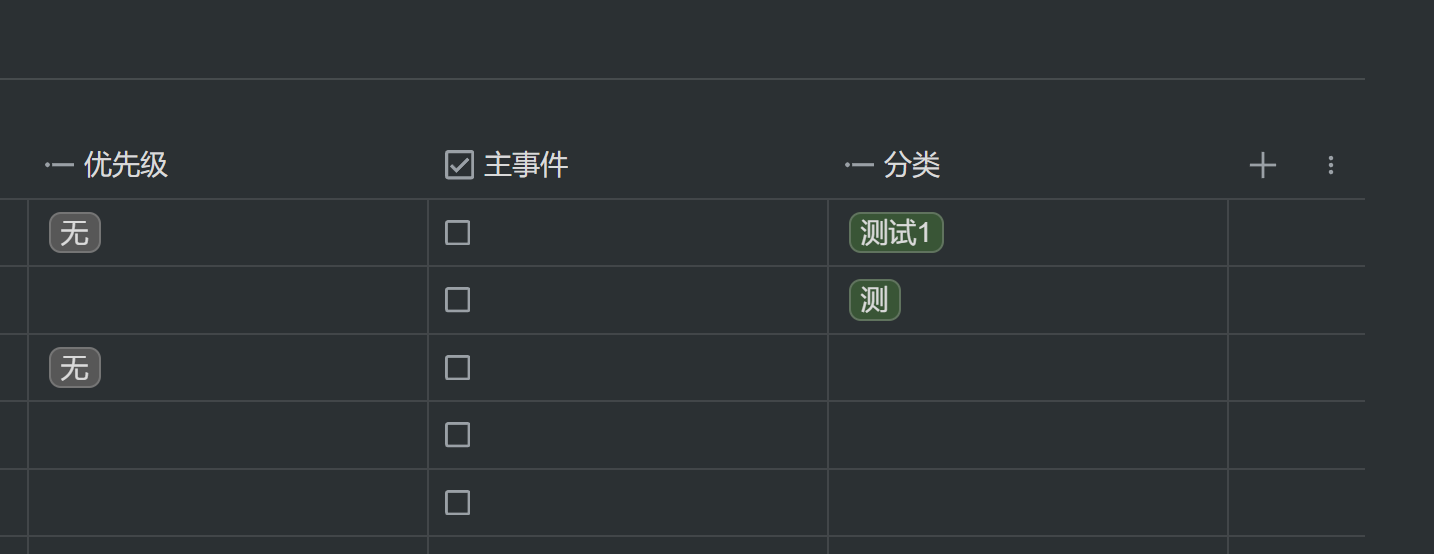Check 主事件 box in the 测 row
Image resolution: width=1434 pixels, height=554 pixels.
tap(457, 300)
